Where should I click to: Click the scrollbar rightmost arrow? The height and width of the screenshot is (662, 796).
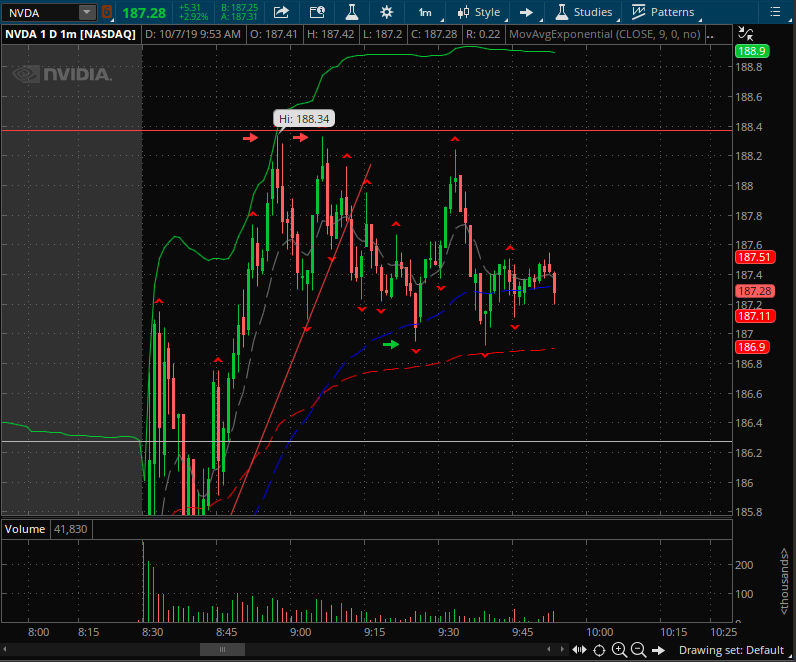(561, 650)
